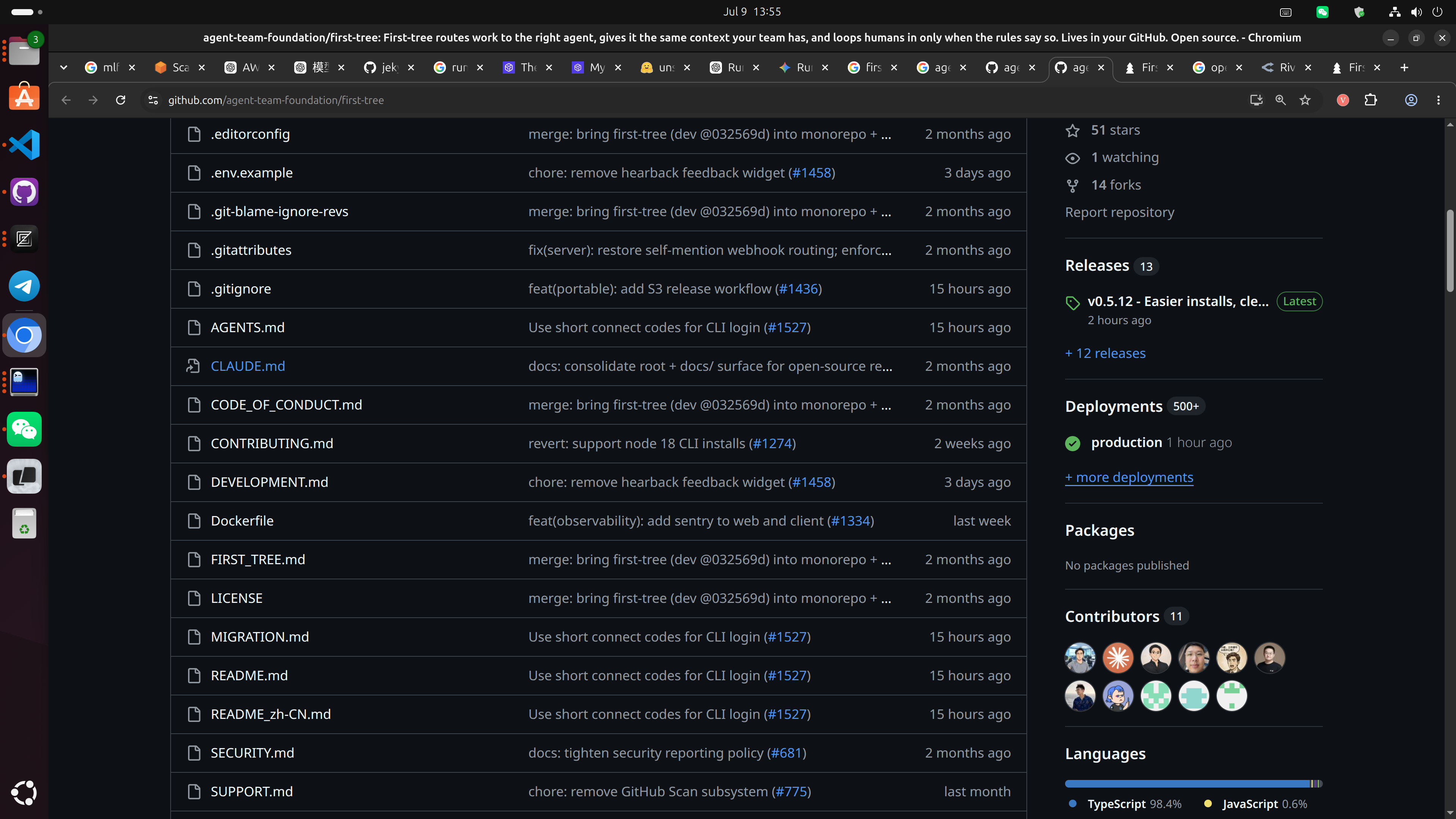The width and height of the screenshot is (1456, 819).
Task: Click the page vertical scrollbar thumb
Action: tap(1450, 250)
